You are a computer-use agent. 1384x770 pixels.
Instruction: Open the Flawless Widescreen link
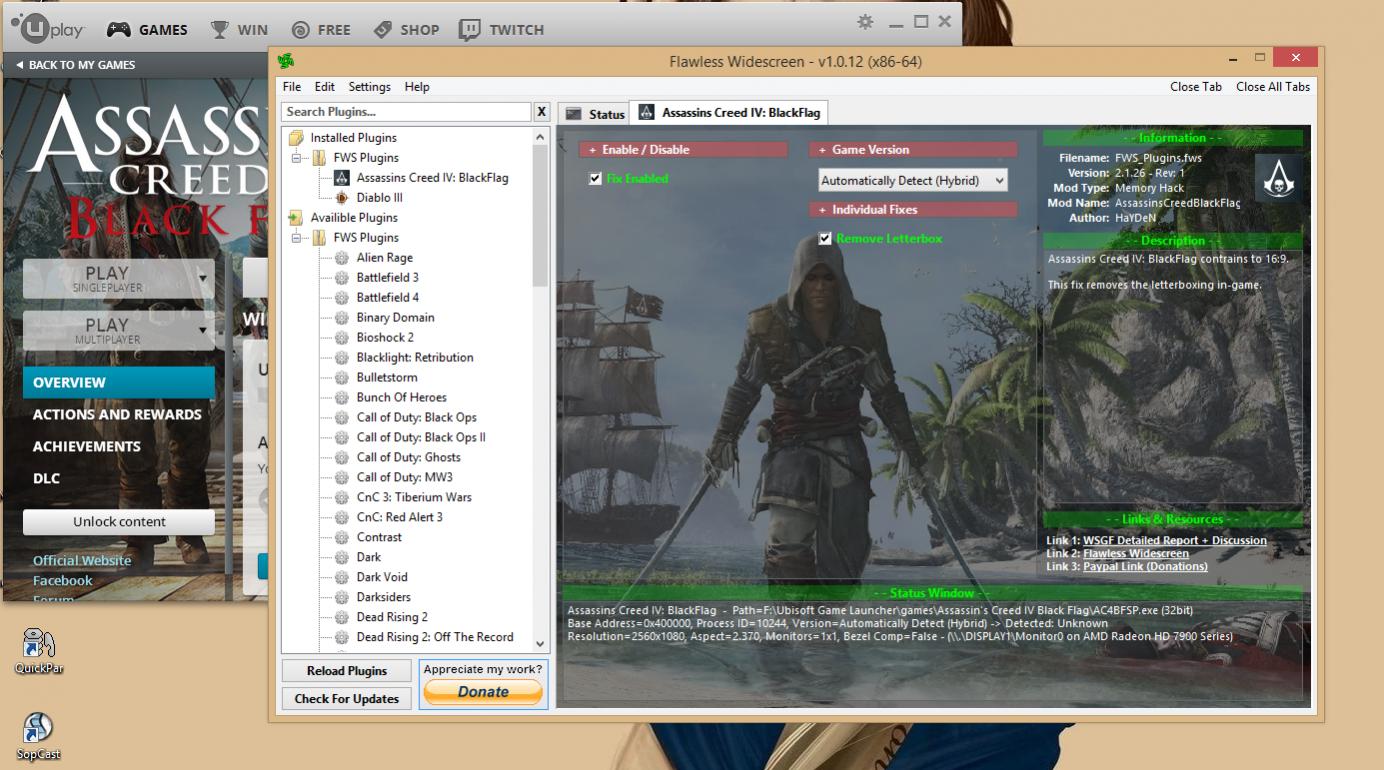pyautogui.click(x=1136, y=553)
